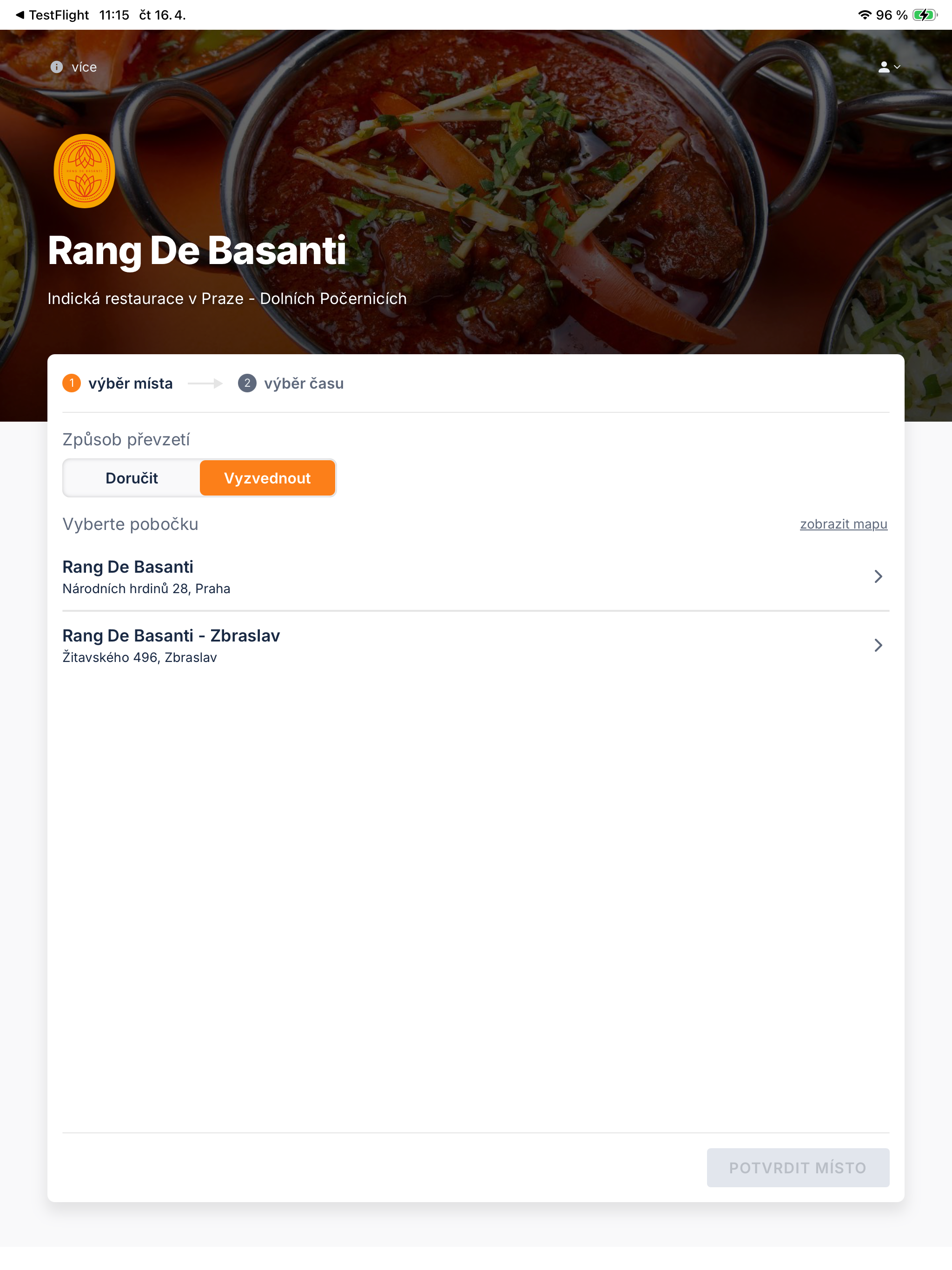Open the zobrazit mapu link
This screenshot has height=1270, width=952.
pyautogui.click(x=844, y=524)
